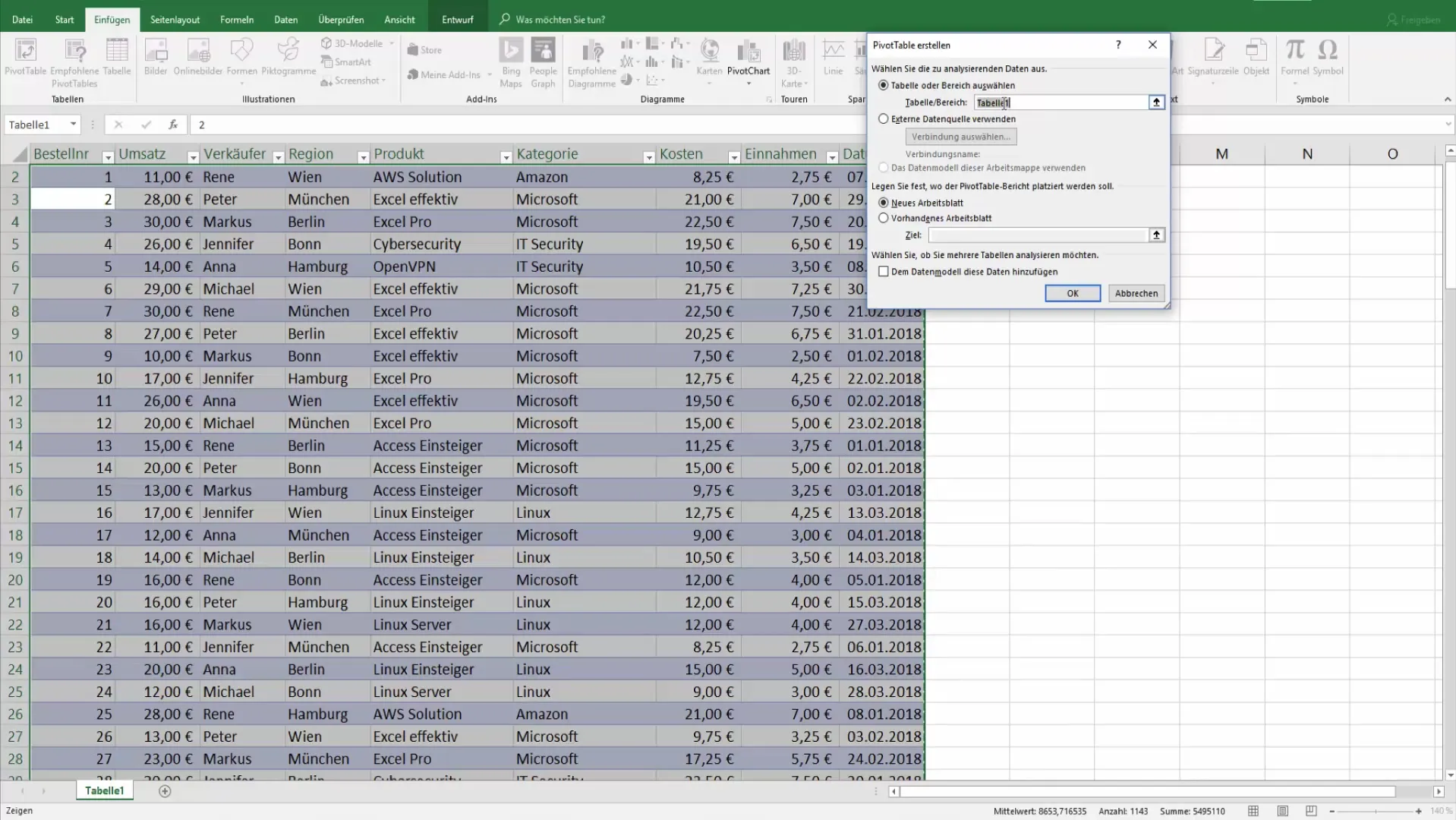Switch to the Start tab

click(x=65, y=20)
